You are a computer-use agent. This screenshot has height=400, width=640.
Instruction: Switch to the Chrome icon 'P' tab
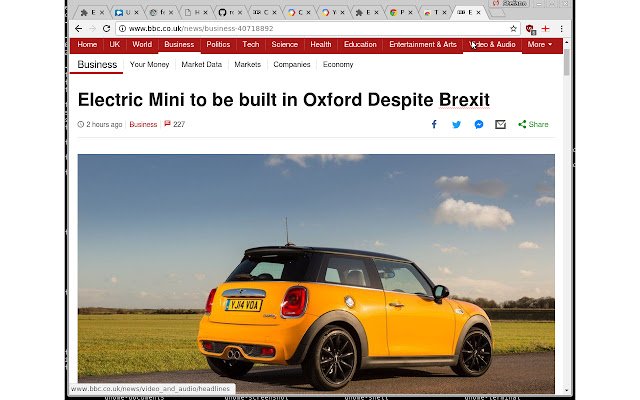(x=402, y=13)
